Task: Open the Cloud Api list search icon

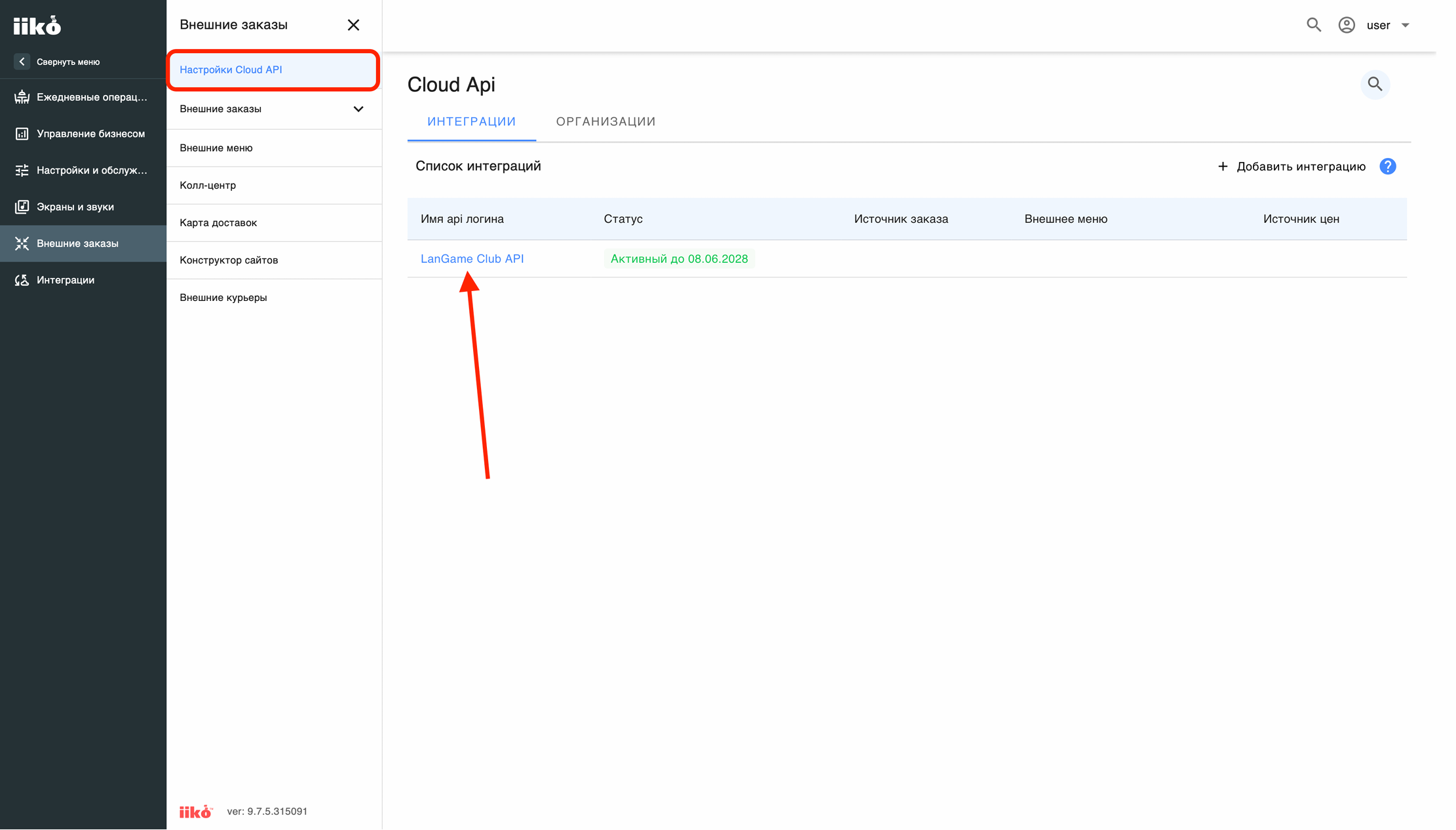Action: click(1375, 85)
